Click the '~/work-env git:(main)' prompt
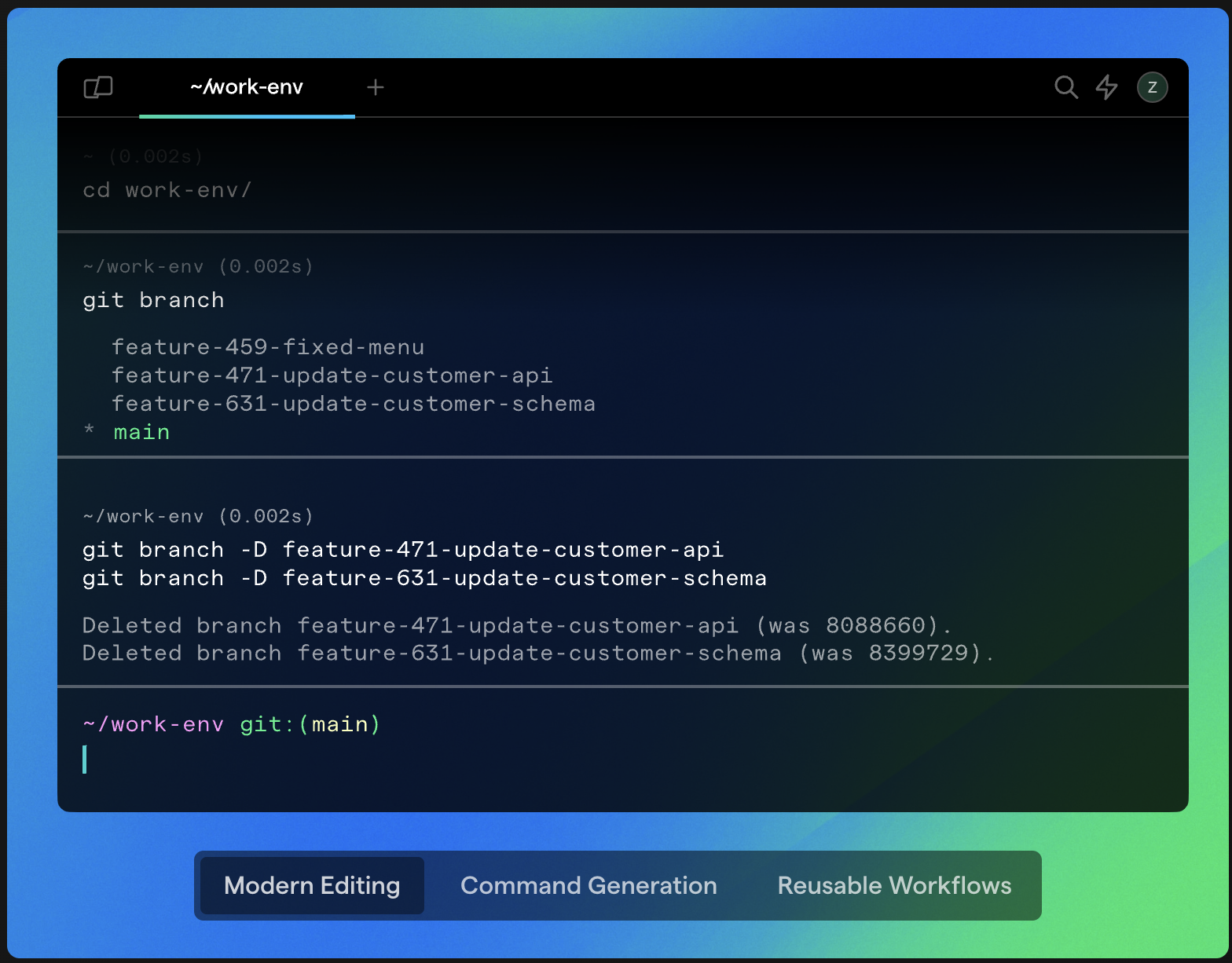The height and width of the screenshot is (963, 1232). [232, 724]
